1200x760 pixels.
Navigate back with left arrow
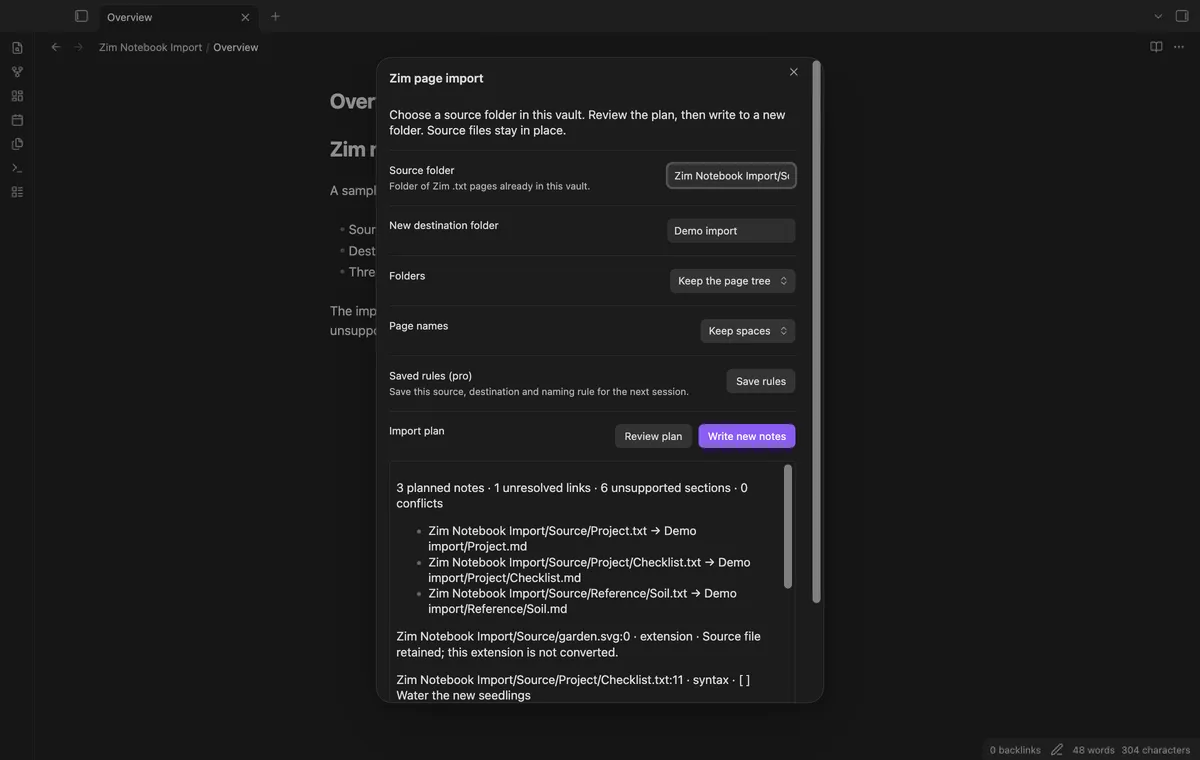56,47
